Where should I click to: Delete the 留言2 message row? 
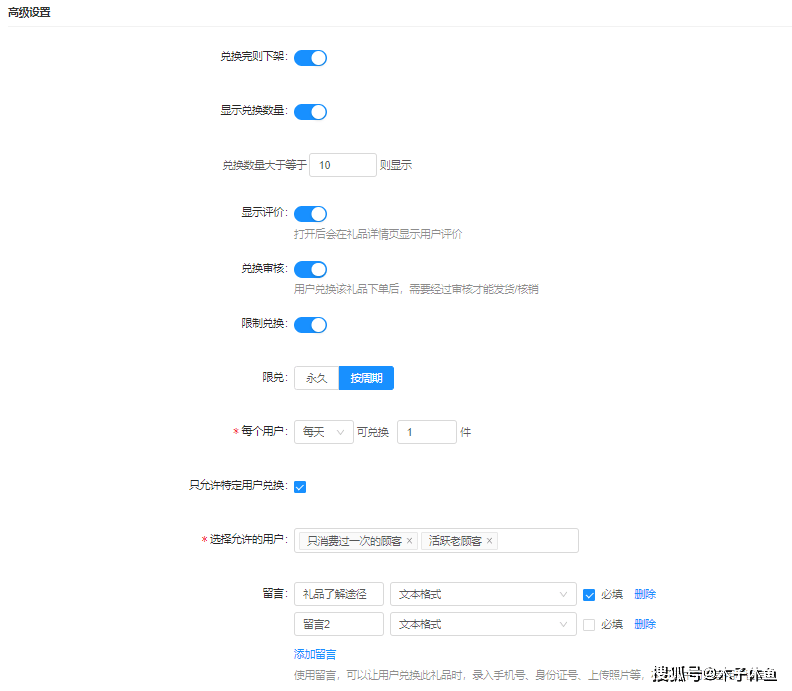[x=645, y=624]
